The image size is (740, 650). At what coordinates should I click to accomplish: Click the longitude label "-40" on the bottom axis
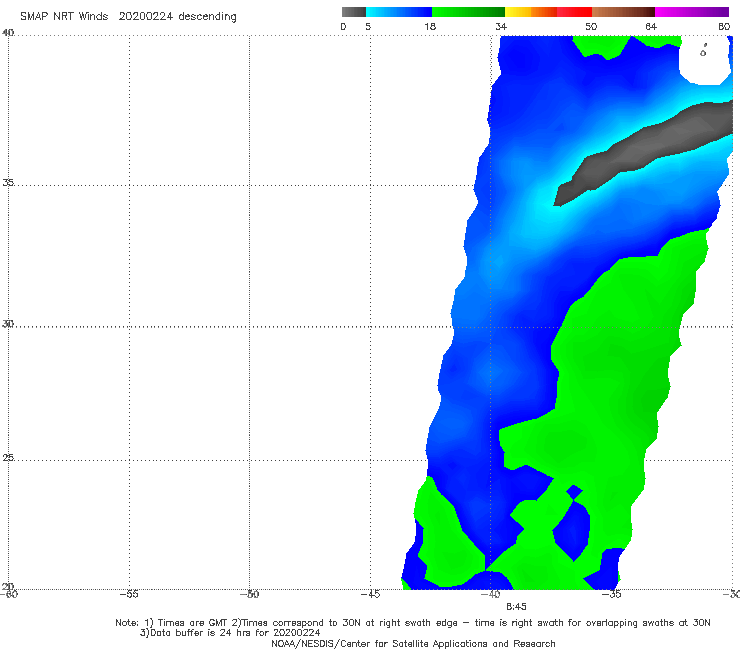pyautogui.click(x=490, y=594)
